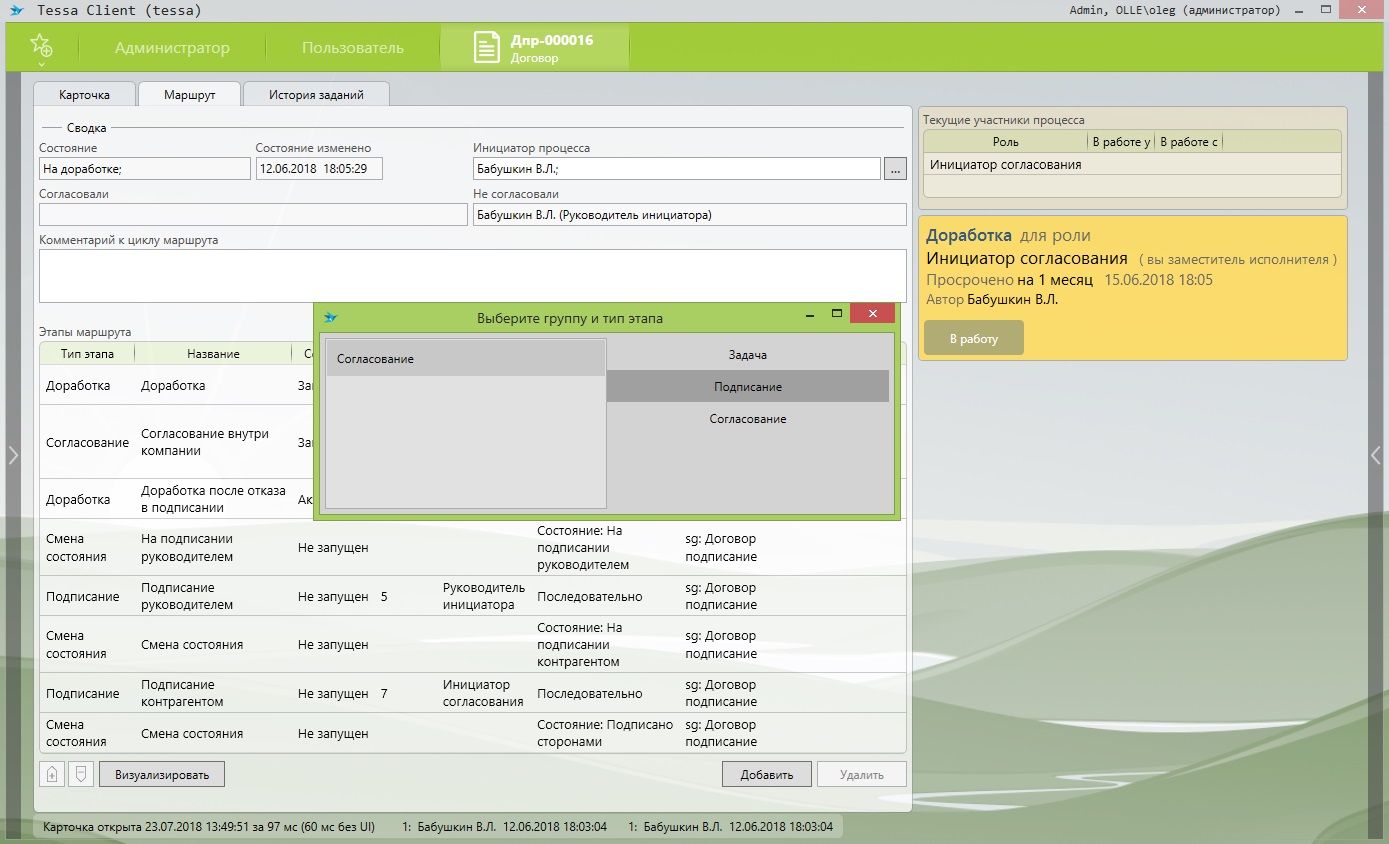Viewport: 1389px width, 844px height.
Task: Expand the chevron below the favorites star
Action: (x=41, y=64)
